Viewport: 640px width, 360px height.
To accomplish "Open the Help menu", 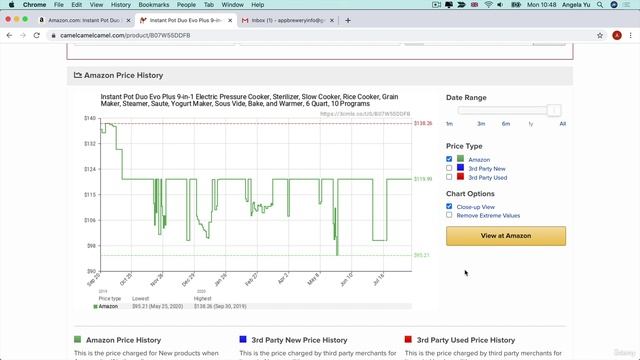I will click(x=258, y=5).
